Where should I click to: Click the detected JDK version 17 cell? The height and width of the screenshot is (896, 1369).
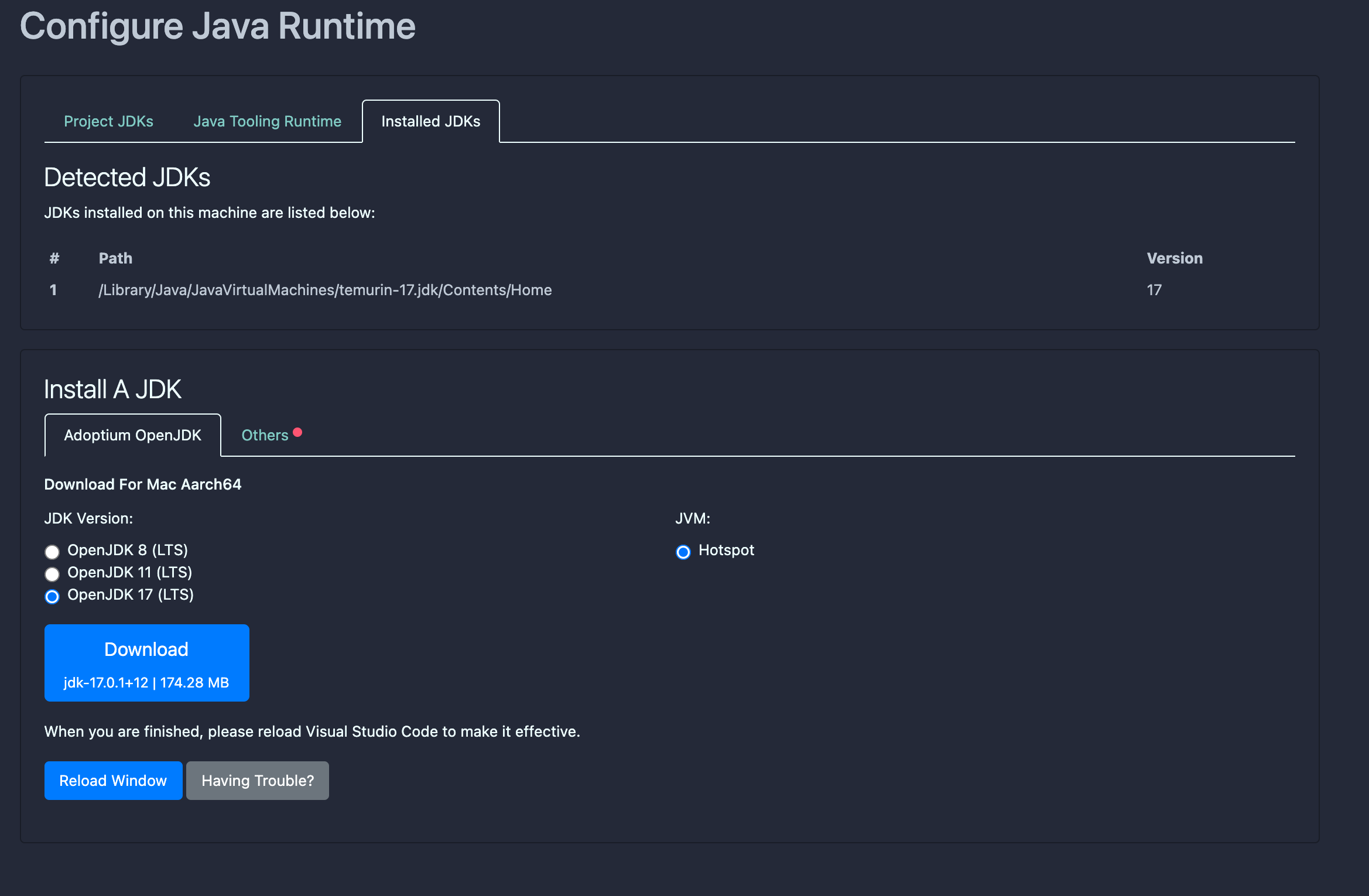tap(1154, 290)
